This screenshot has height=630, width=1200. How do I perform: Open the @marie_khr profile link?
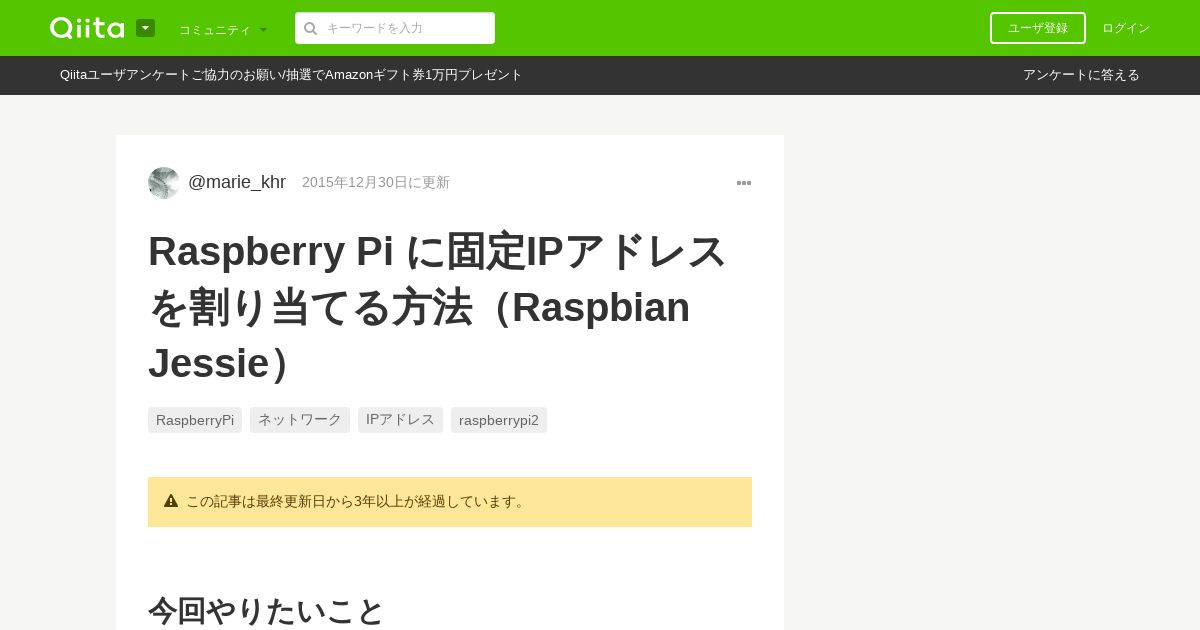237,182
